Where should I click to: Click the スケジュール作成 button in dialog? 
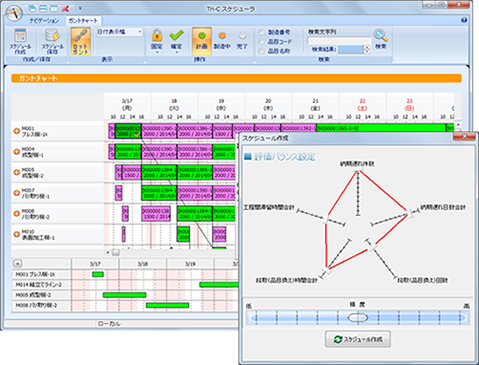358,339
